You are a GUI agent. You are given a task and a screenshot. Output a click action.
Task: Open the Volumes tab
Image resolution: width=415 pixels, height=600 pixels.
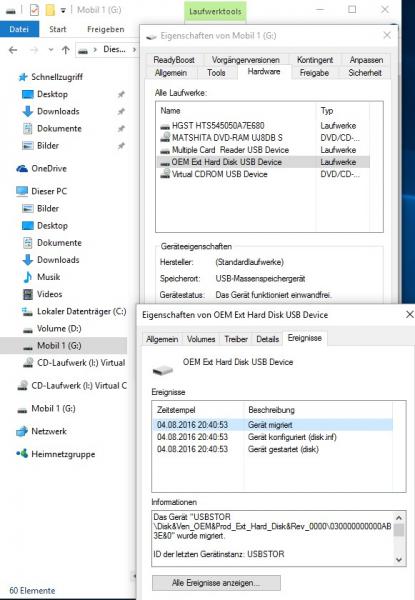[201, 339]
